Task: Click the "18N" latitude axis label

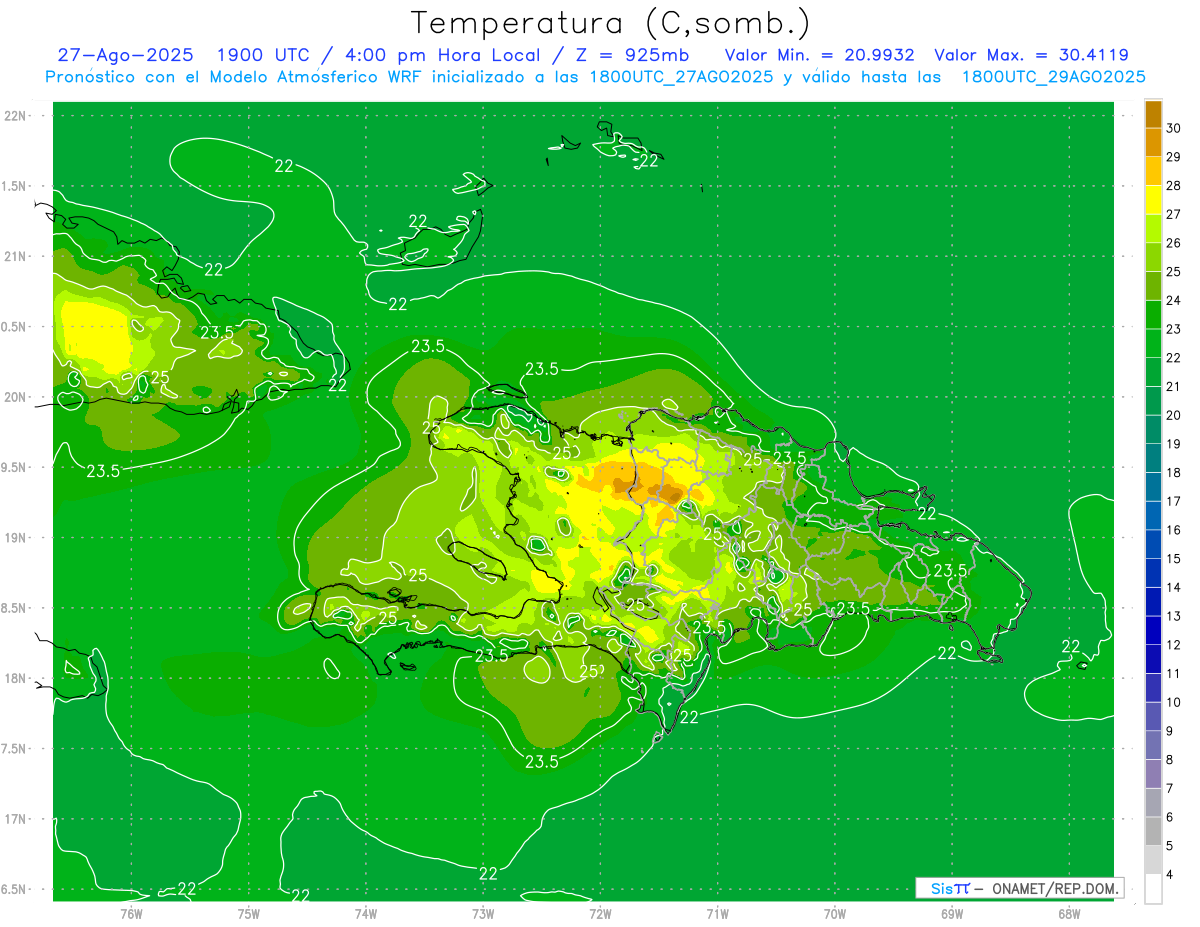Action: coord(17,678)
